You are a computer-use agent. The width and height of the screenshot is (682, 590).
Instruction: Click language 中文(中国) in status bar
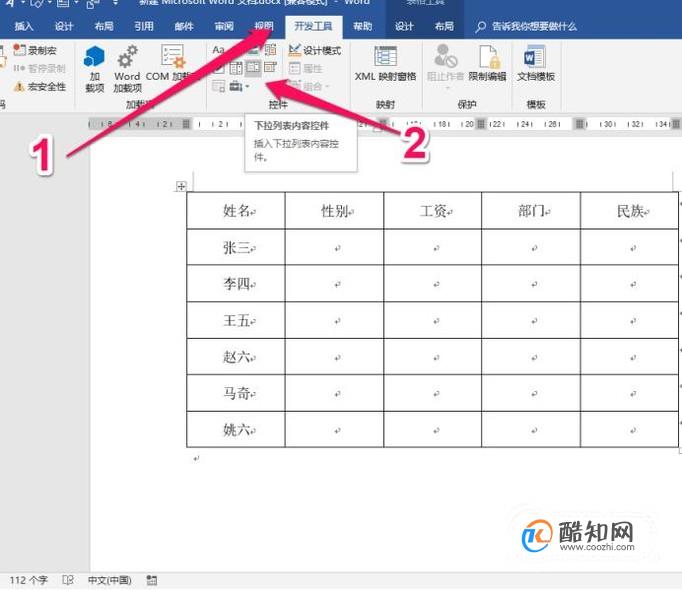(110, 580)
